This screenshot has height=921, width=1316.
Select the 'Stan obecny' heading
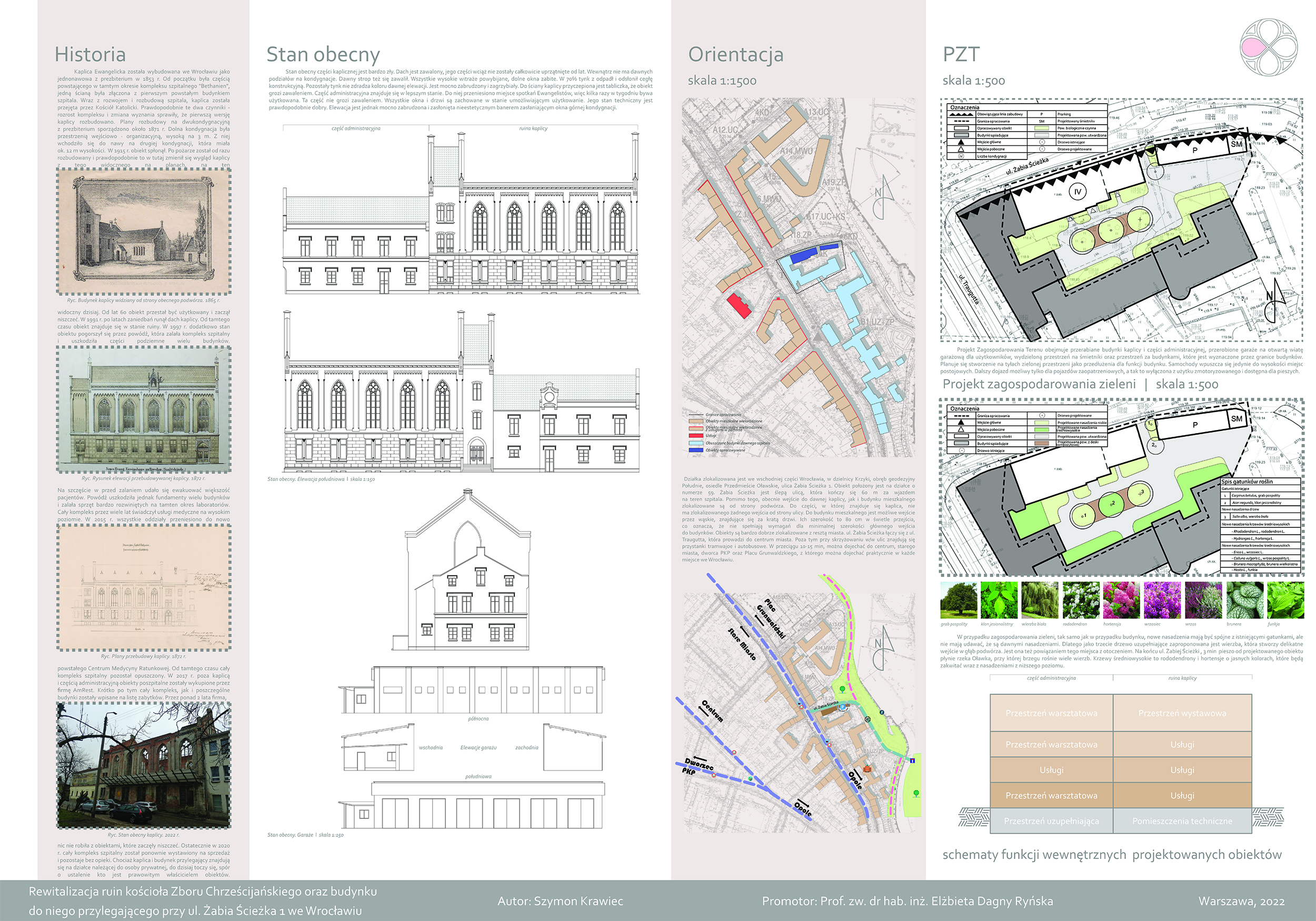point(323,55)
